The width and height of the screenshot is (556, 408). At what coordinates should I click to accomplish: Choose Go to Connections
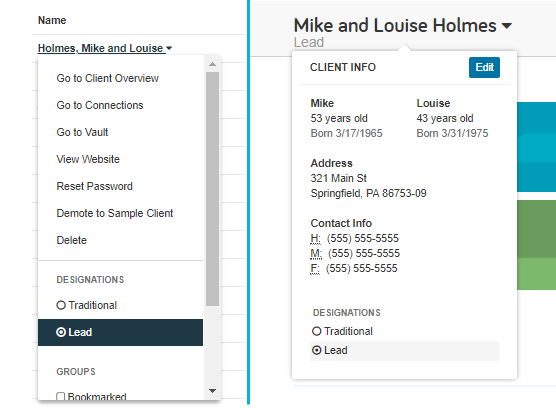pyautogui.click(x=100, y=105)
